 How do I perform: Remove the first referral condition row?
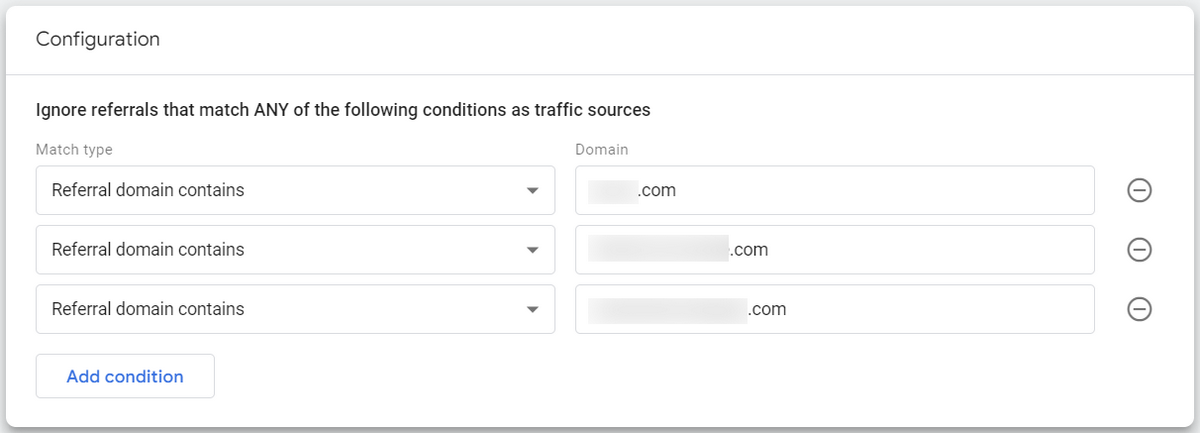point(1139,190)
